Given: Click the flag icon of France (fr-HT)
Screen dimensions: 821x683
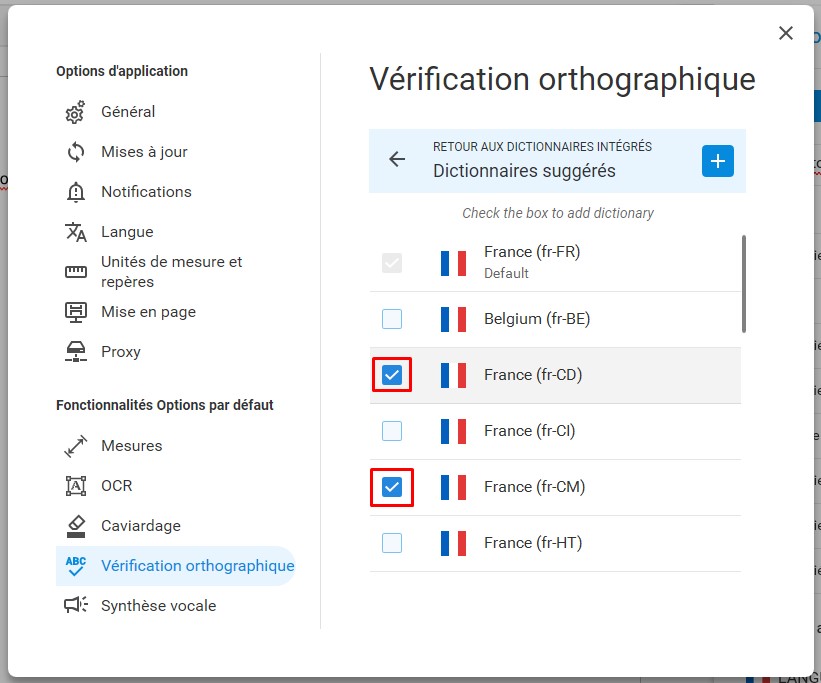Looking at the screenshot, I should click(453, 543).
